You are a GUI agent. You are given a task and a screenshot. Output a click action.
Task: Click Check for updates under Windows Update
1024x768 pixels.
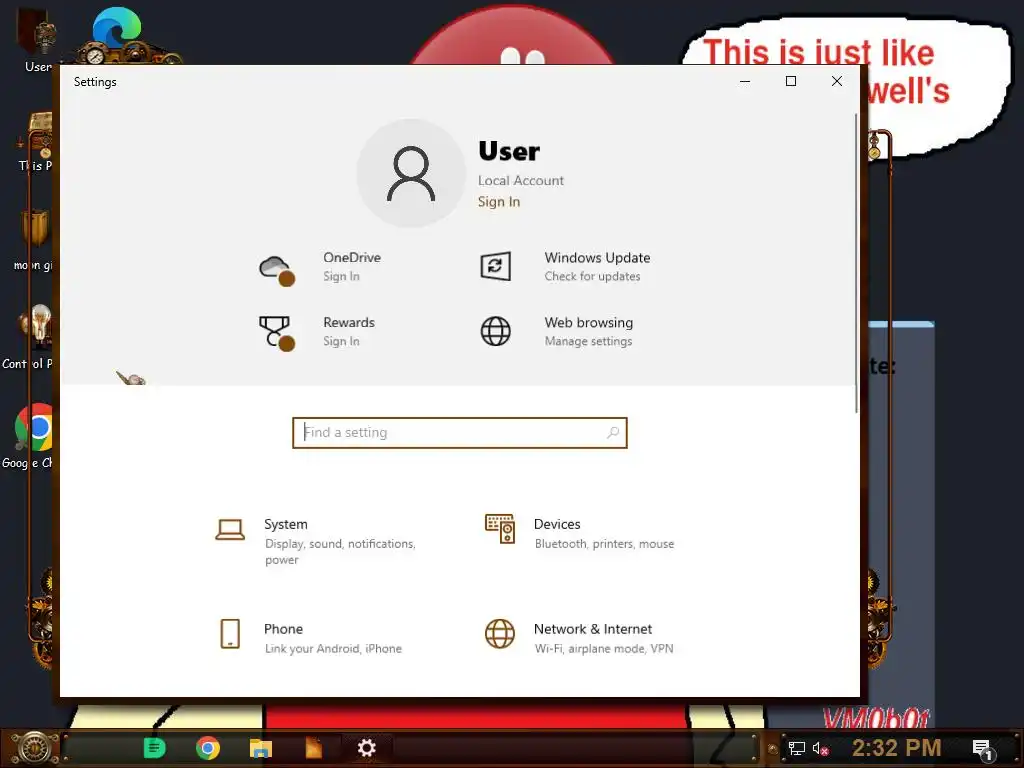click(592, 276)
